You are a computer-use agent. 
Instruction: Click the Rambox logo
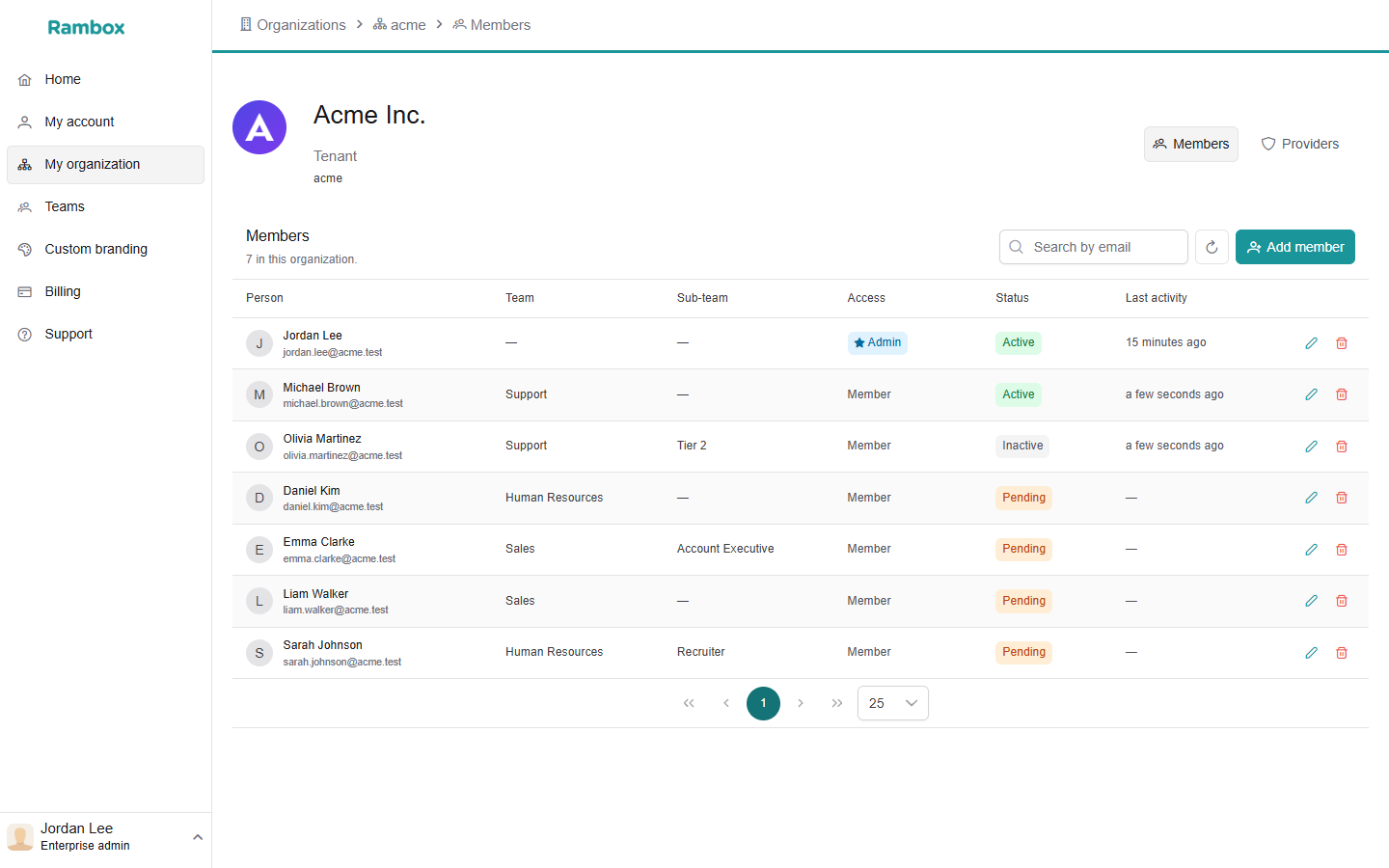pos(87,27)
